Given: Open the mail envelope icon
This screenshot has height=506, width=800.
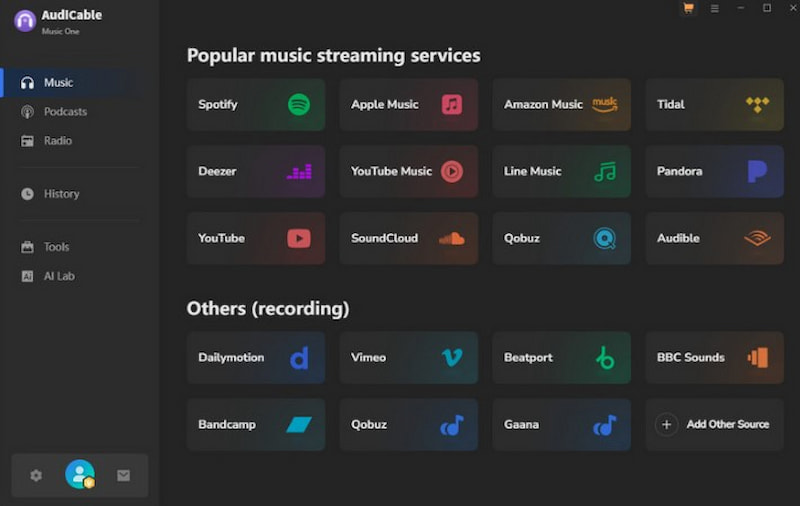Looking at the screenshot, I should point(123,475).
